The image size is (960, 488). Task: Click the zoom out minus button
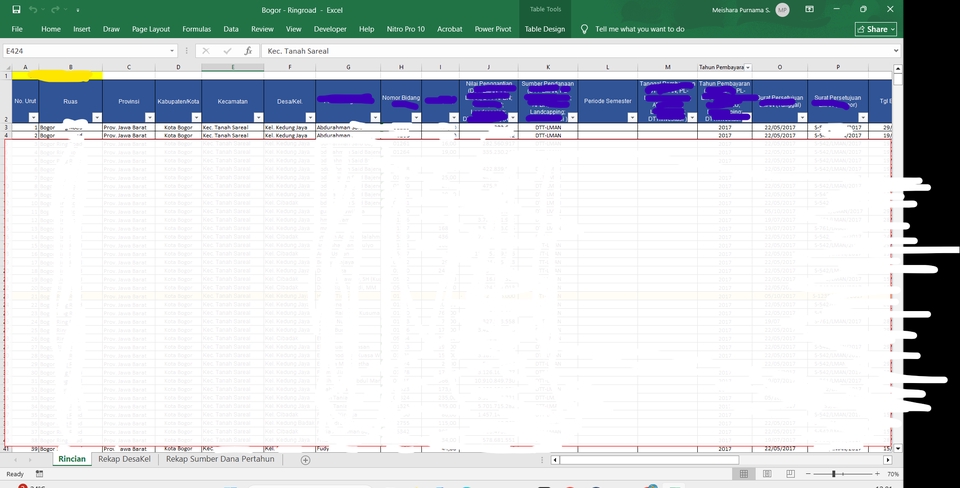[x=809, y=474]
